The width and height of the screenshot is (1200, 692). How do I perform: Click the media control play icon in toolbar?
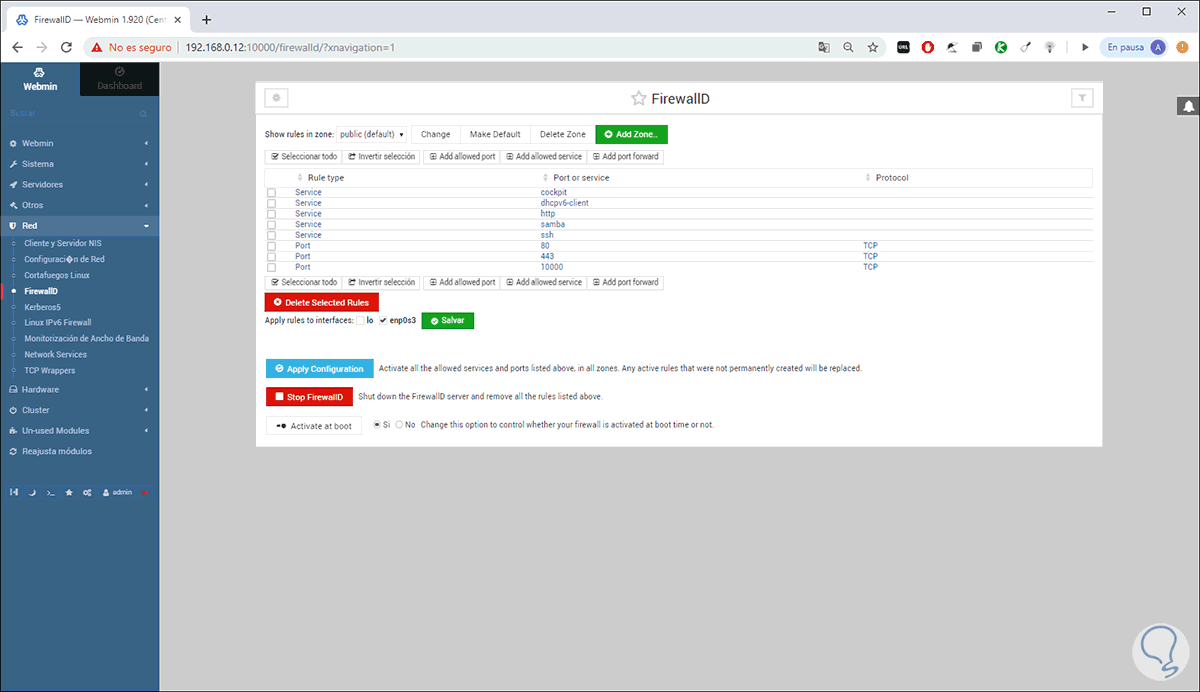(1085, 47)
